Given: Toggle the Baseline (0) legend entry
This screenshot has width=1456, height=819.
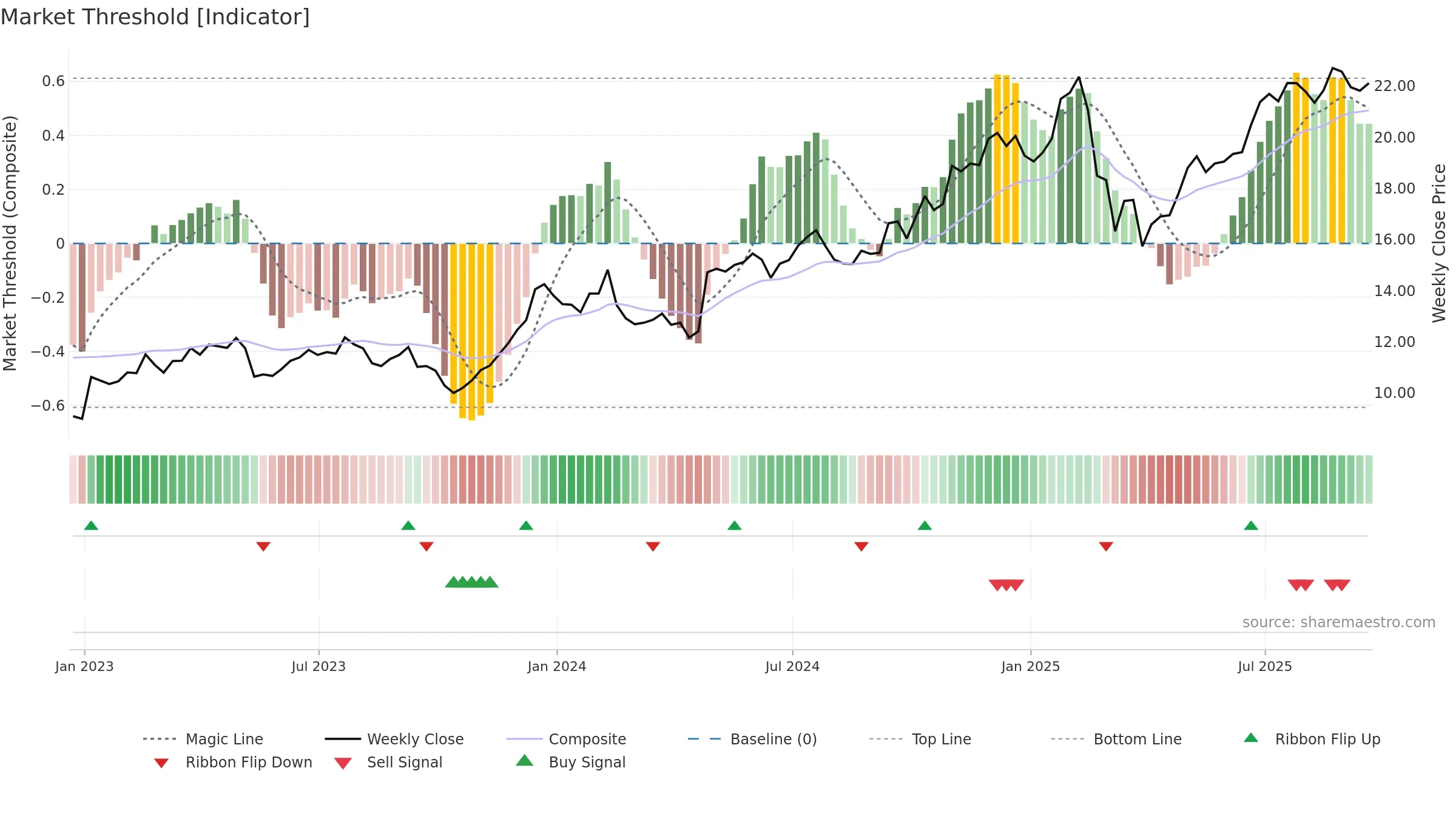Looking at the screenshot, I should [752, 739].
